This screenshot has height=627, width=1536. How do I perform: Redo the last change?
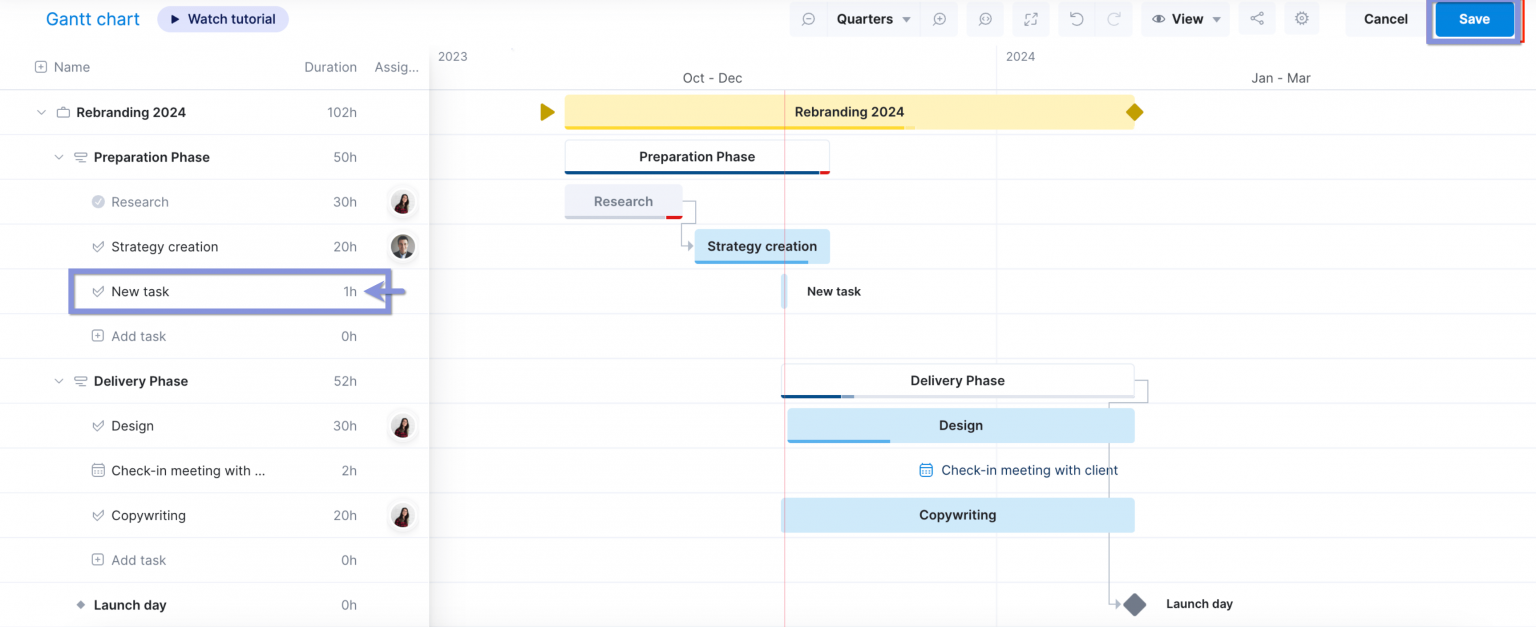(x=1112, y=19)
